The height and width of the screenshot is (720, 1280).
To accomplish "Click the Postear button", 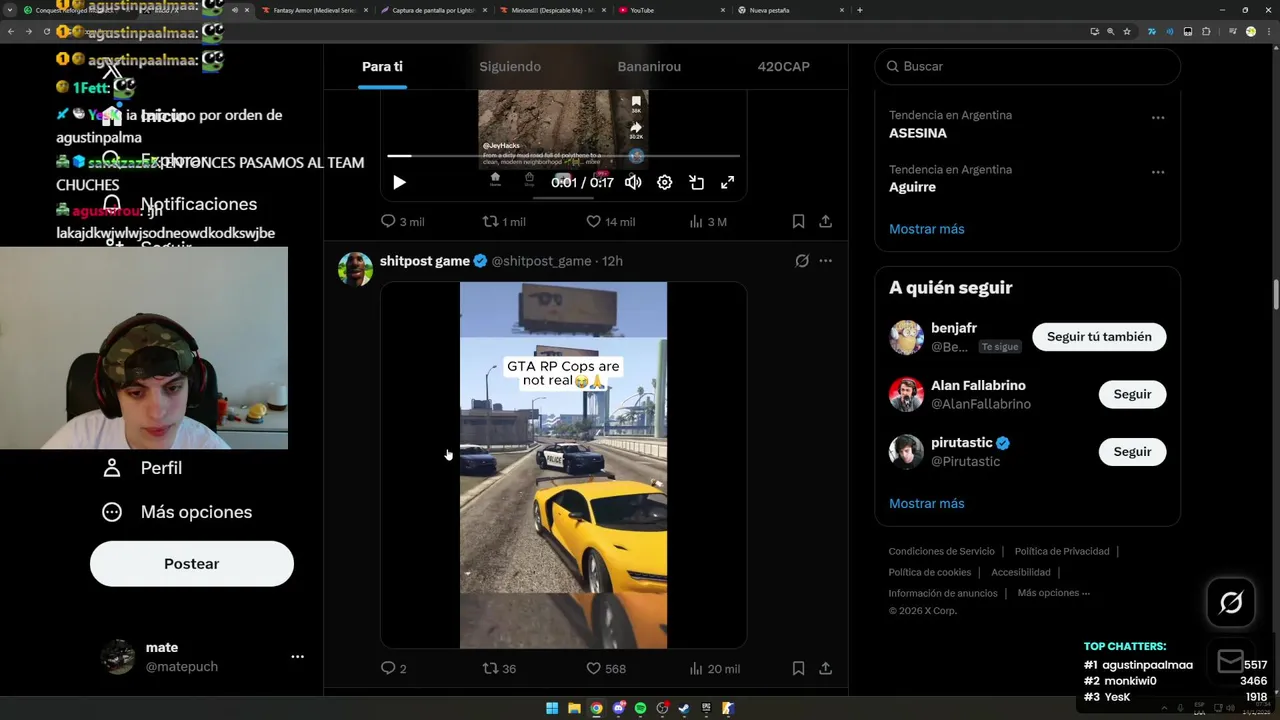I will coord(192,564).
